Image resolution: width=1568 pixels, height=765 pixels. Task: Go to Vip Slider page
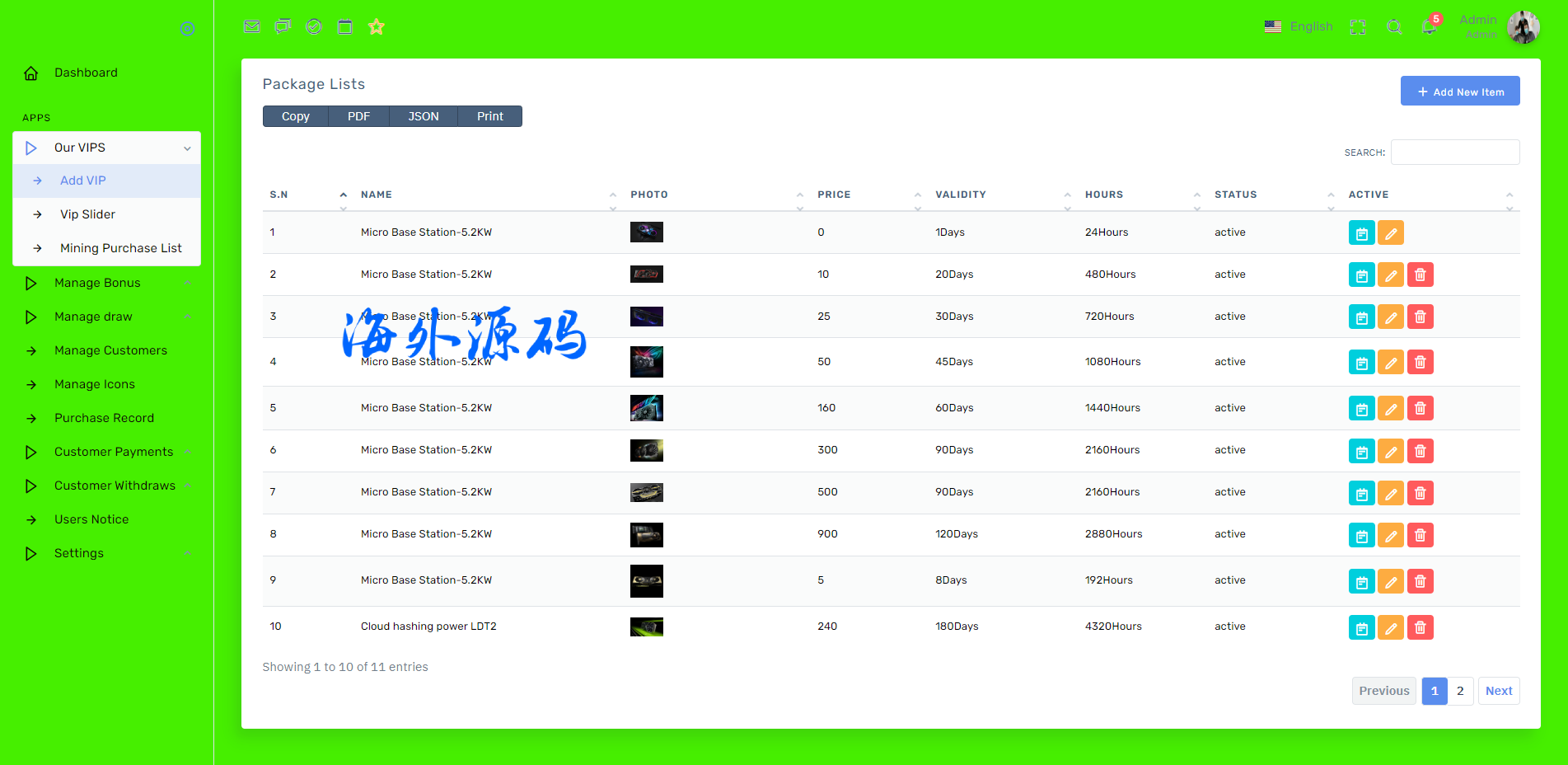coord(87,214)
